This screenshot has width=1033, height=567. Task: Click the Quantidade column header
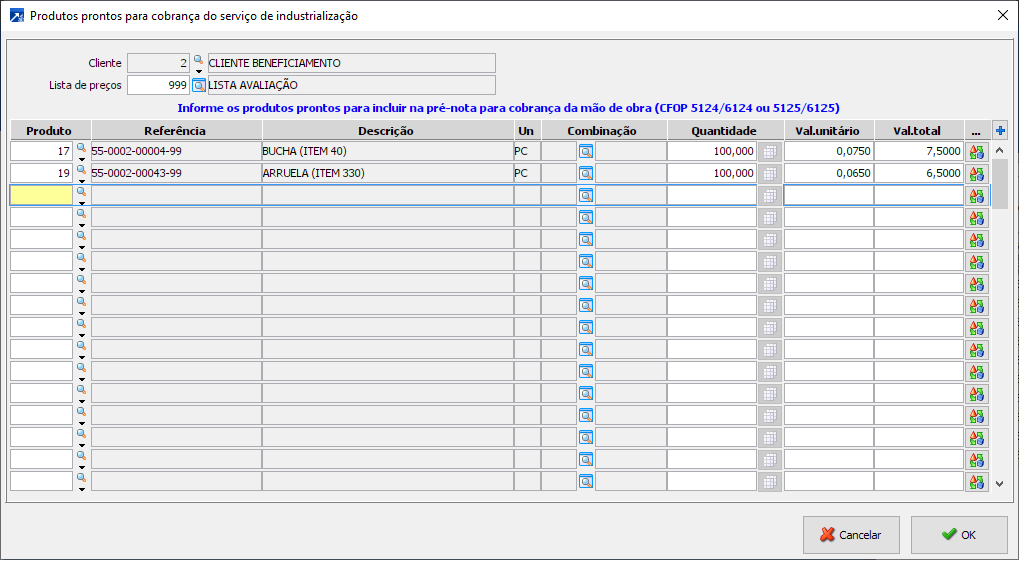coord(725,130)
